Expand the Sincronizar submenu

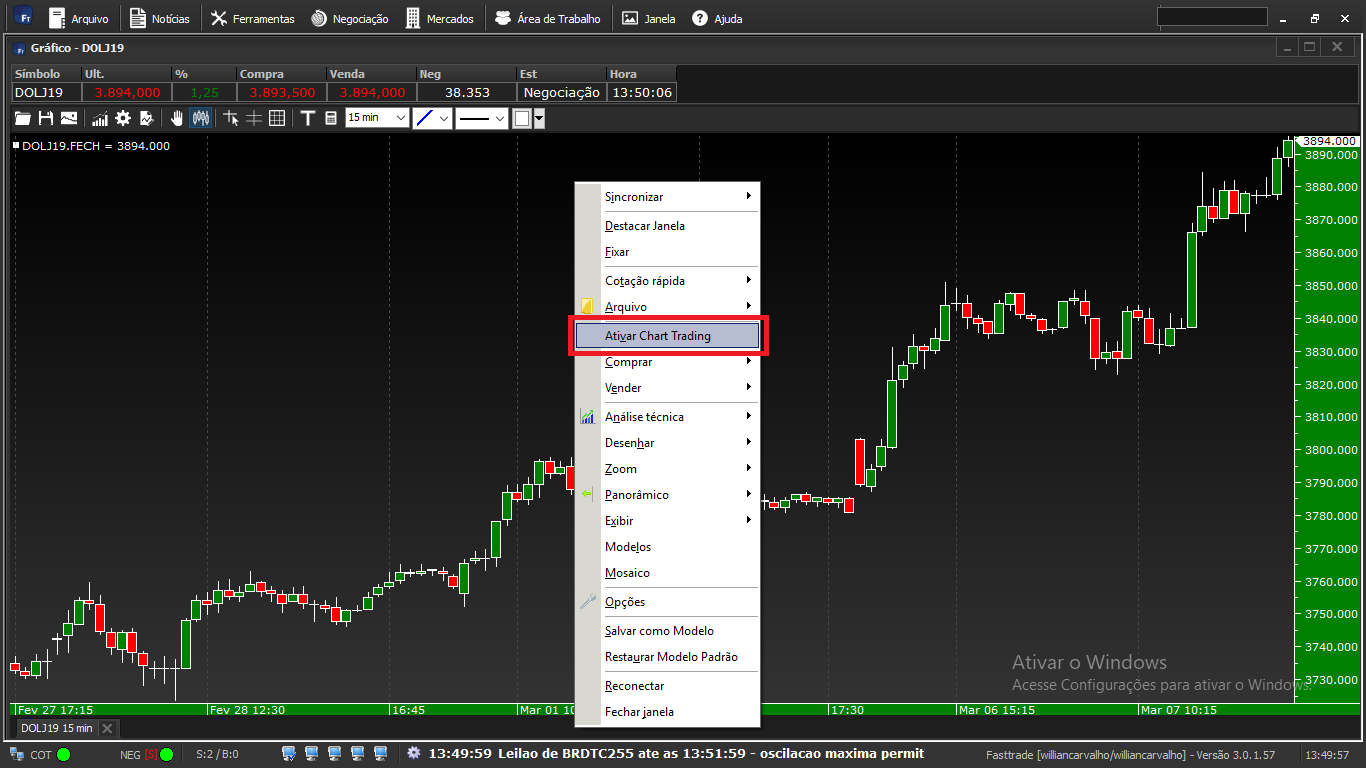tap(667, 197)
